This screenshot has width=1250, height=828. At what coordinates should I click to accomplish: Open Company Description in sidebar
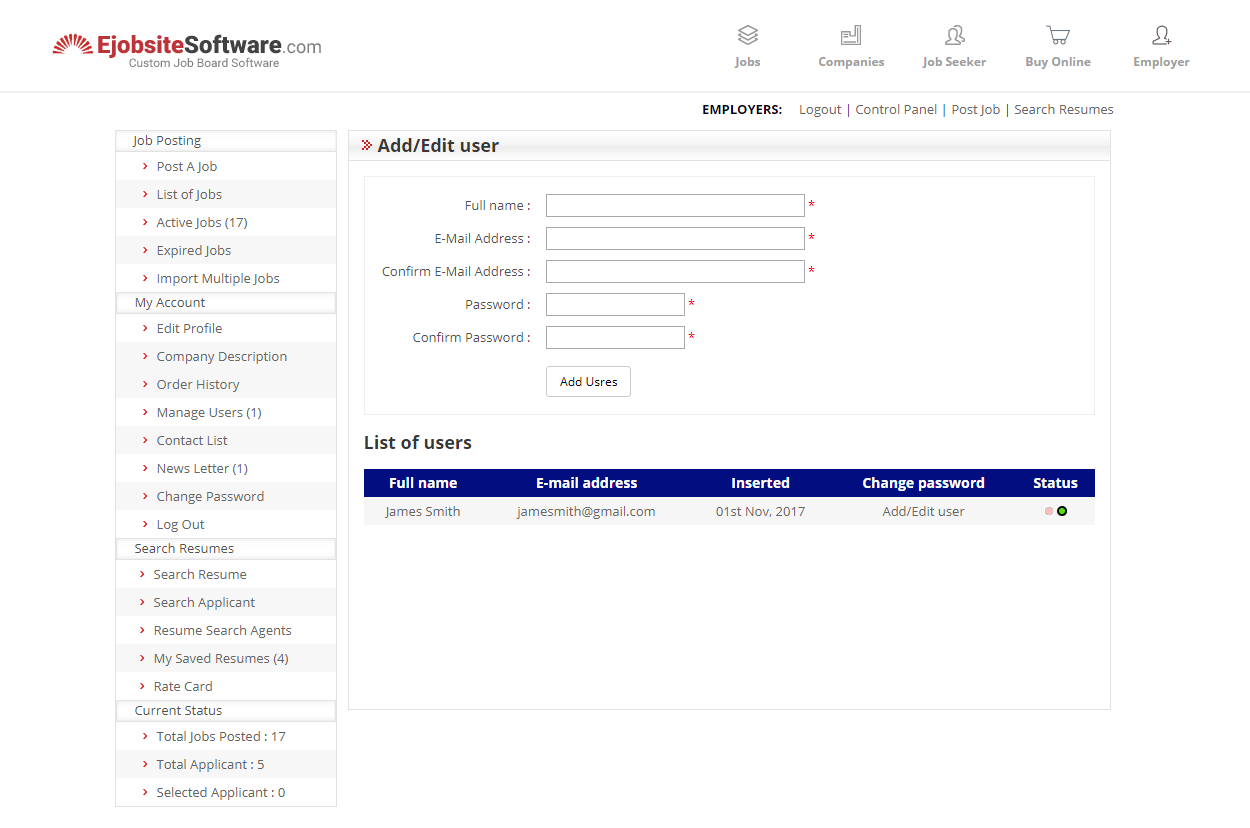(222, 357)
